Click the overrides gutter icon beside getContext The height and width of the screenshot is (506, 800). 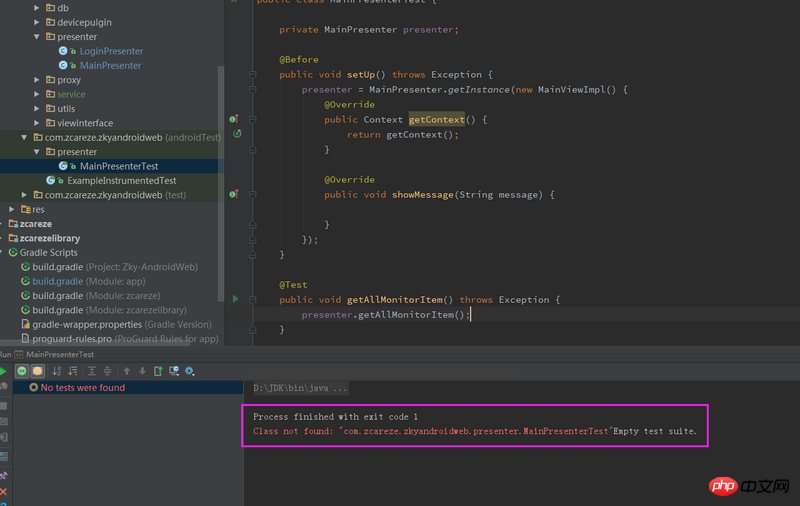233,119
